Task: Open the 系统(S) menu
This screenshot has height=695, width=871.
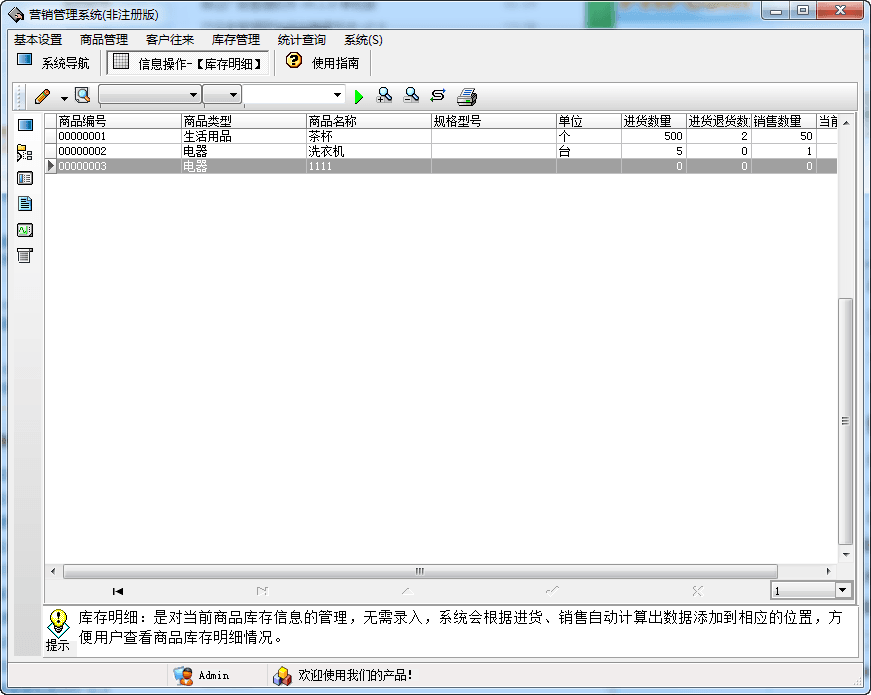Action: click(363, 40)
